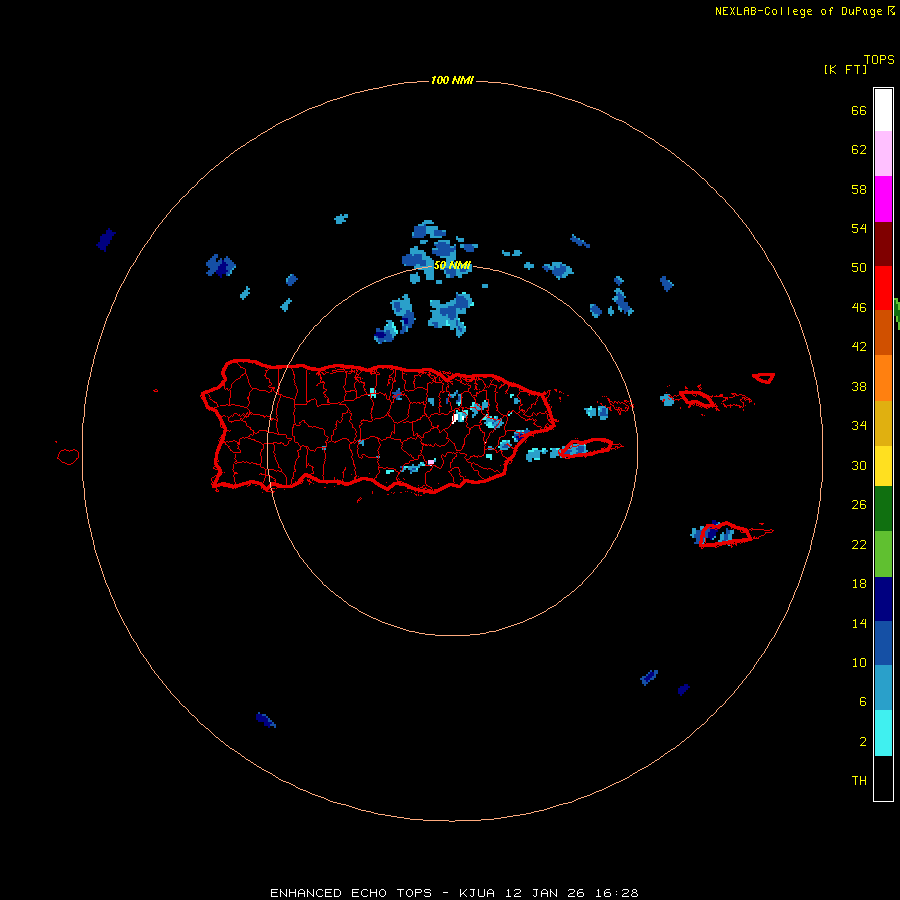Pick the dark orange legend swatch

point(883,333)
